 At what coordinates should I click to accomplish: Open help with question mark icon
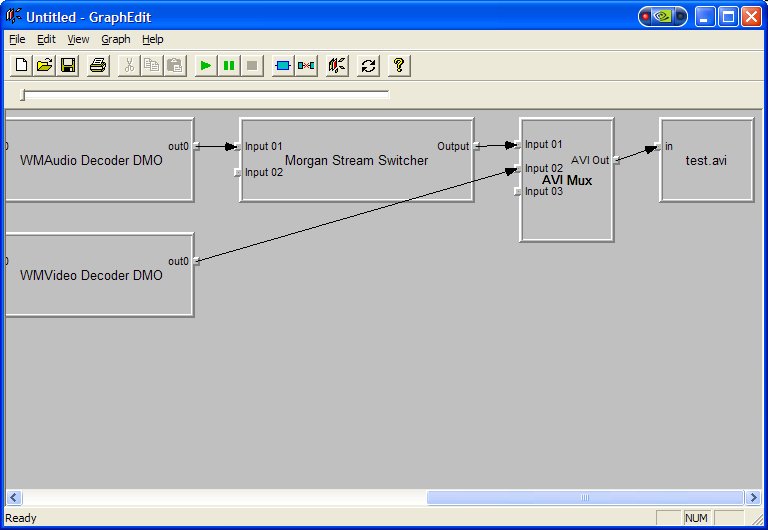point(399,65)
